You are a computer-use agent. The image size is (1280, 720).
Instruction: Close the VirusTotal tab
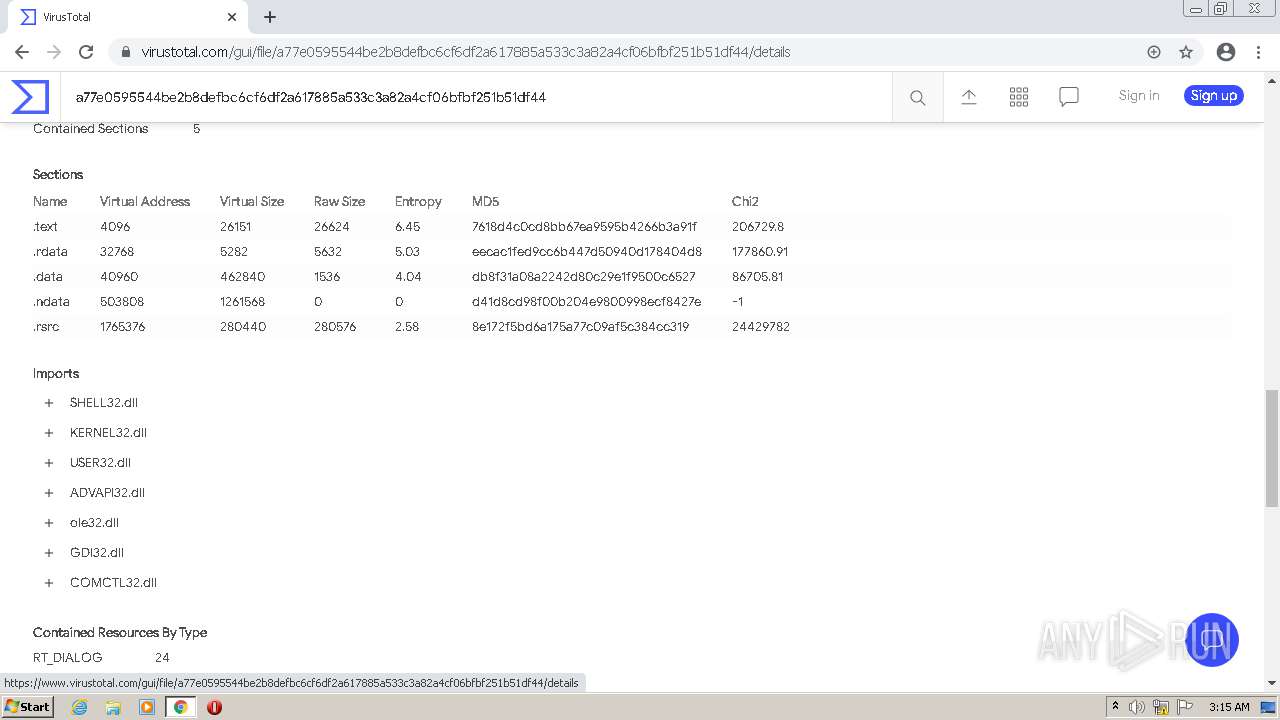232,17
